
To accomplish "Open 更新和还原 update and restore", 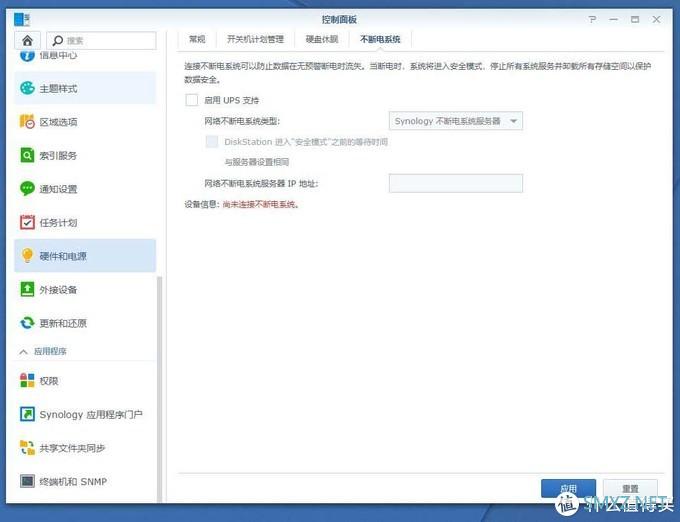I will point(62,323).
